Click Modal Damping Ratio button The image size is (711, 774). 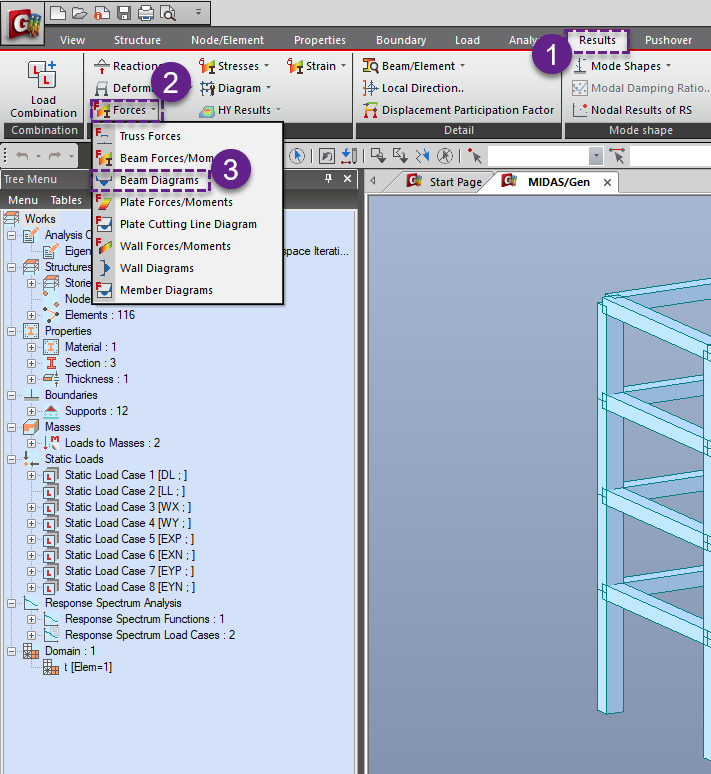[641, 88]
